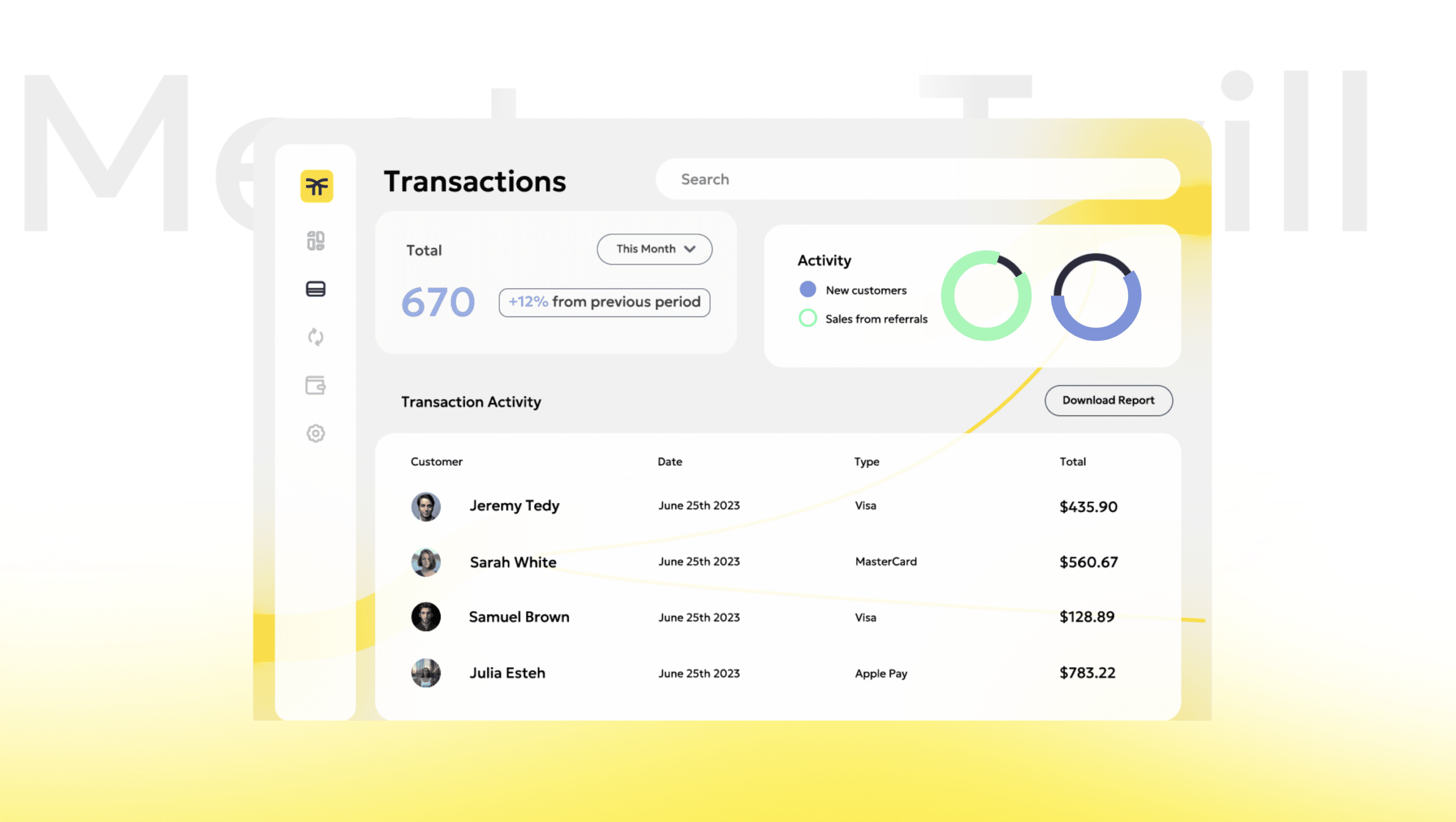Toggle the New customers legend dot

pos(808,290)
